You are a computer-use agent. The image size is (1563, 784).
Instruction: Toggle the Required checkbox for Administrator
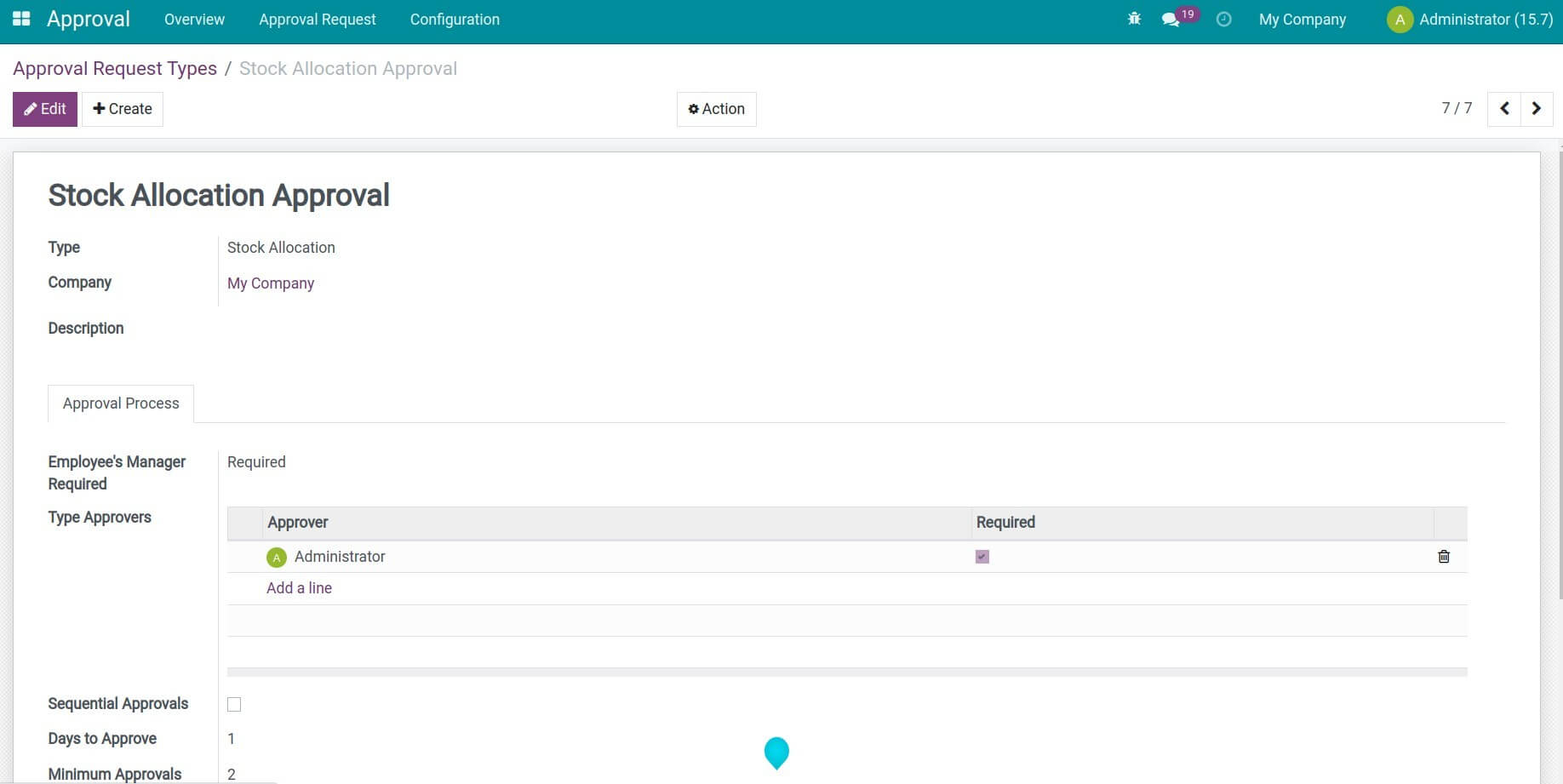point(982,557)
